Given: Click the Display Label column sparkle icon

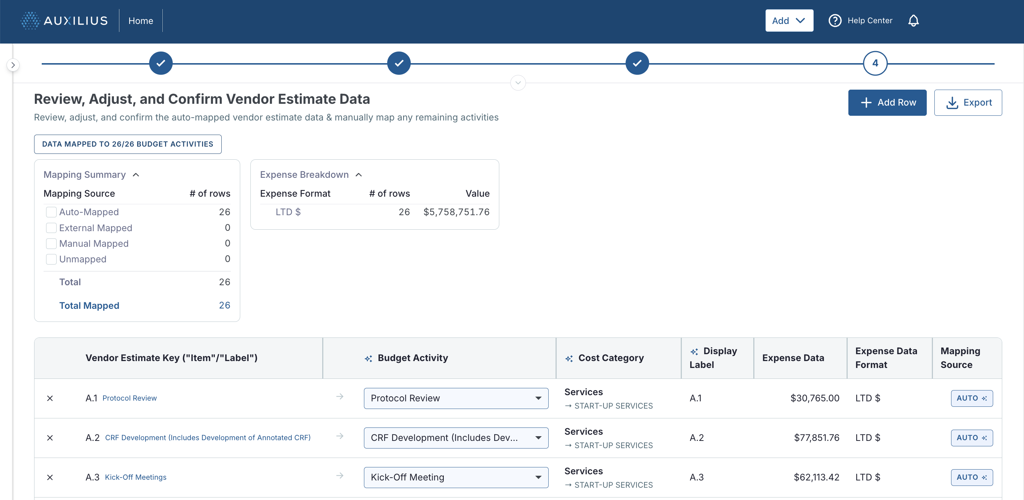Looking at the screenshot, I should [694, 351].
